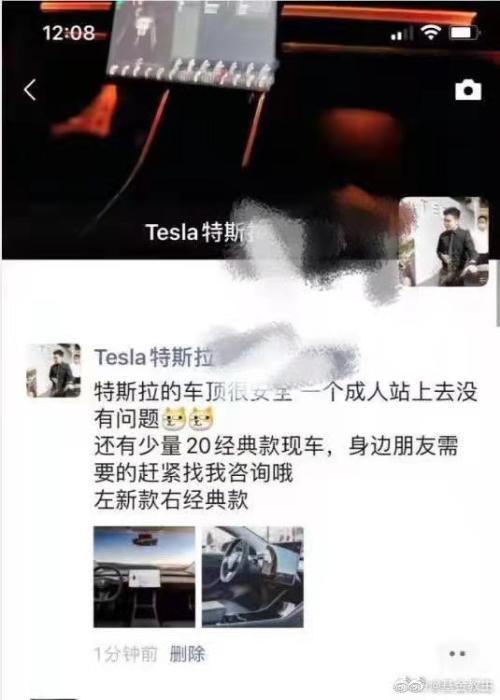Tap the 12:08 clock in the status bar

tap(69, 33)
